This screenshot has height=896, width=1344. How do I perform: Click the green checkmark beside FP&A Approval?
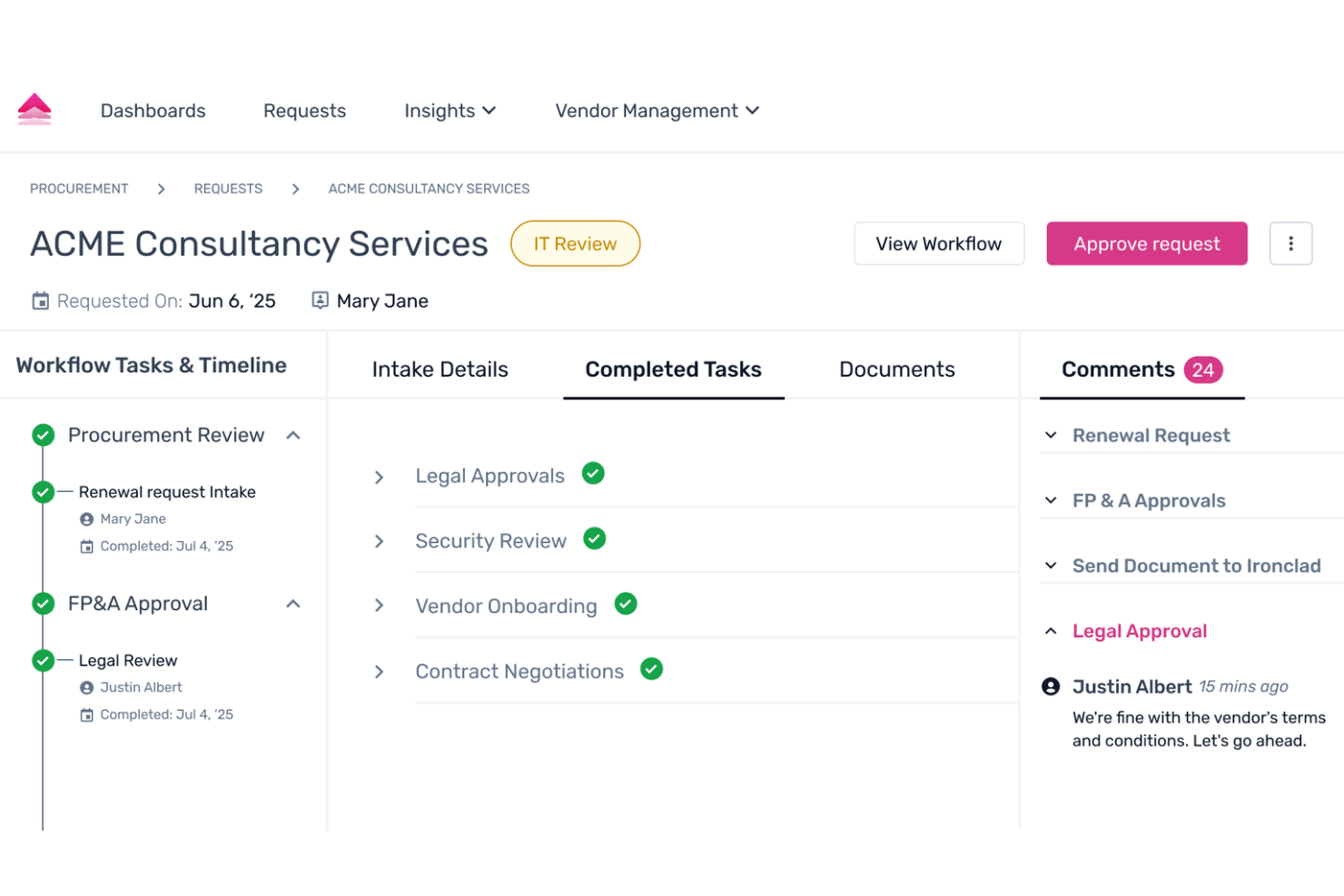[43, 603]
